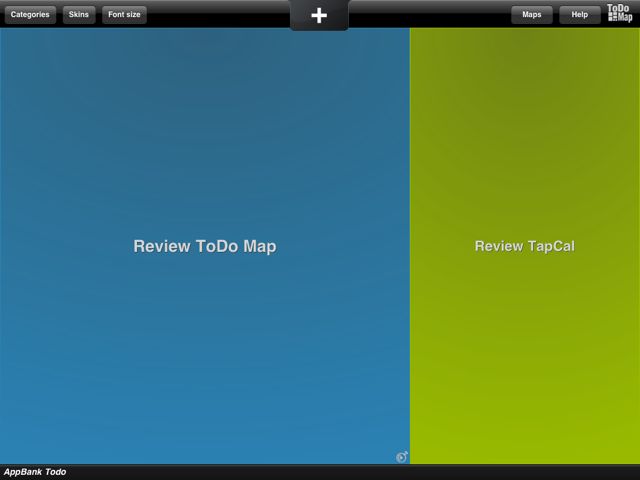Open the Categories menu

coord(30,15)
